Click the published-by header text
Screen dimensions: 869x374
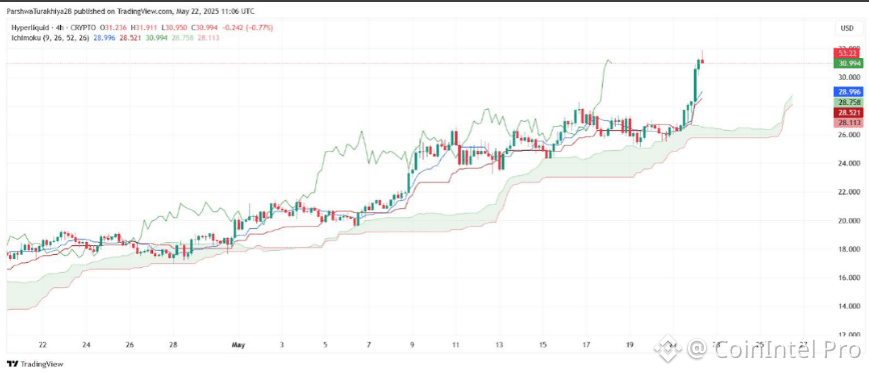(x=131, y=11)
